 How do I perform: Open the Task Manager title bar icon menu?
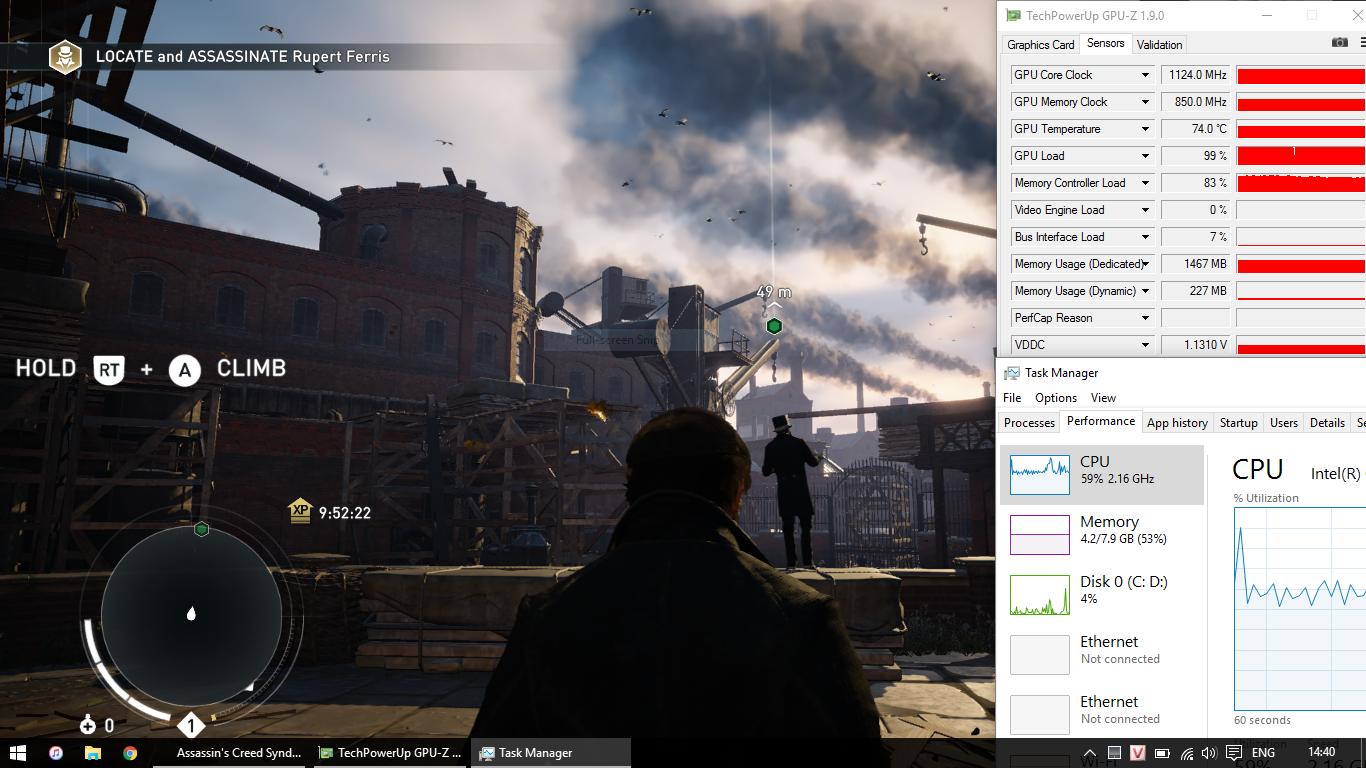point(1011,373)
